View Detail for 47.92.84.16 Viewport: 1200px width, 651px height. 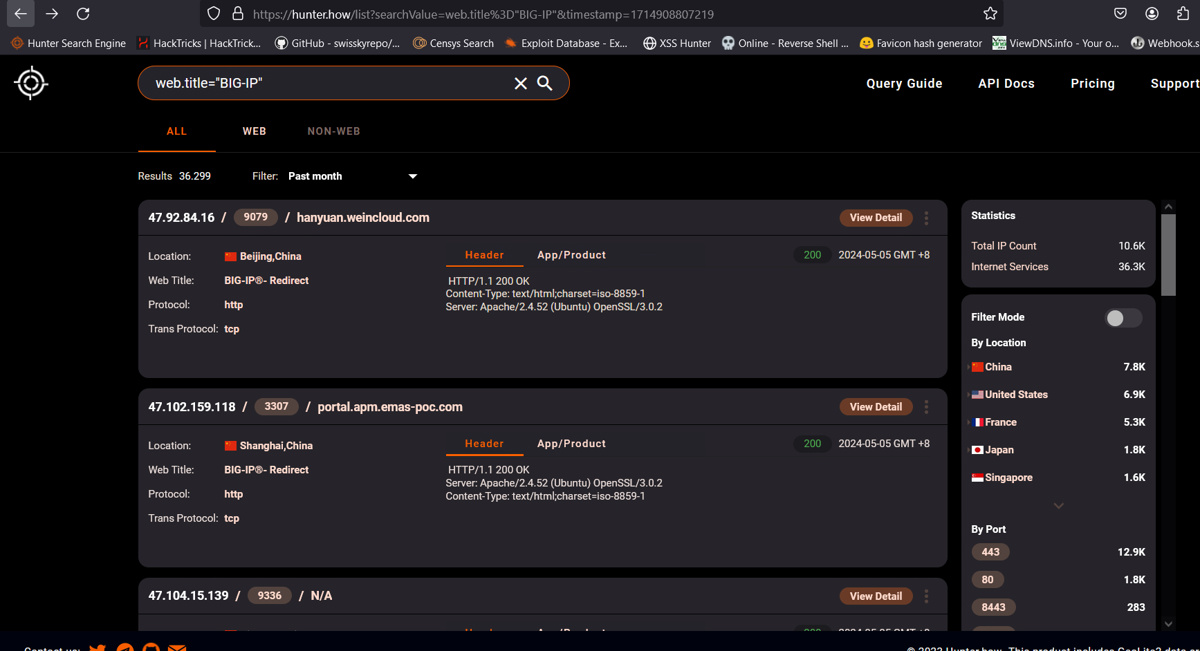[x=876, y=217]
